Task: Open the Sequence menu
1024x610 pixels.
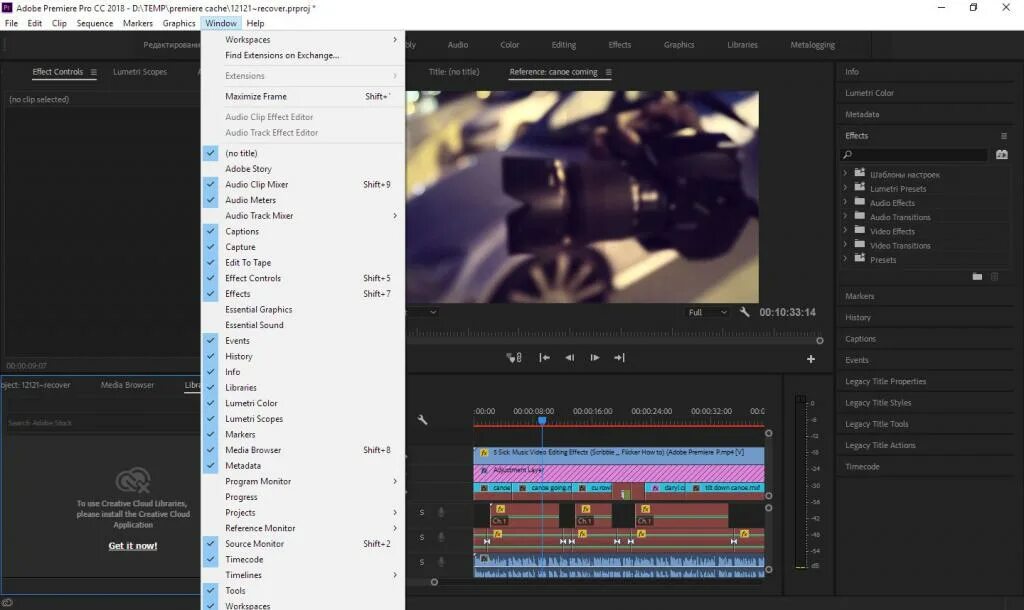Action: (95, 24)
